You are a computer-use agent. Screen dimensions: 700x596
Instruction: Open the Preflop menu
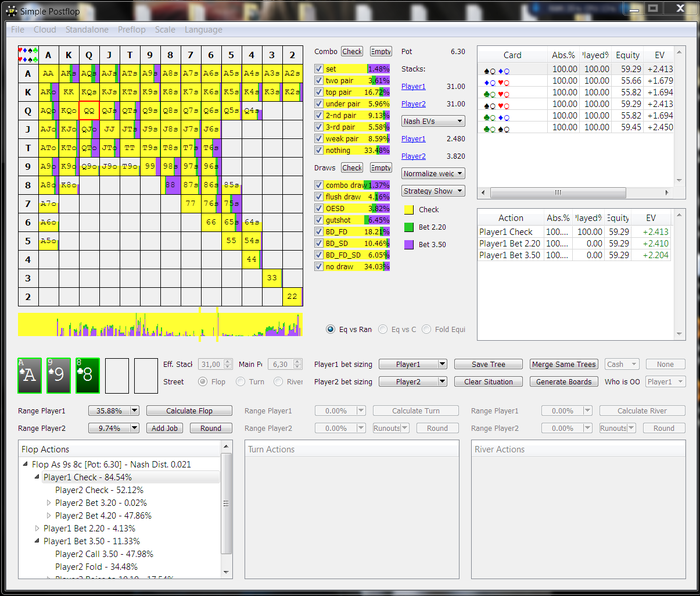(131, 30)
